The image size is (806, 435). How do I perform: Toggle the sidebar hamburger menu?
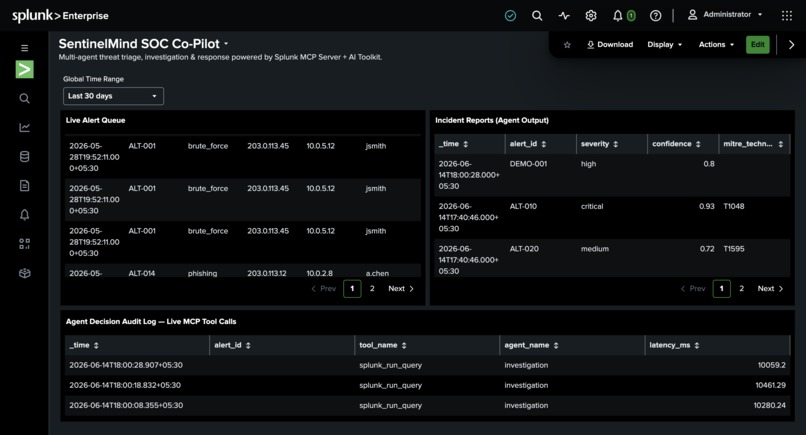[x=24, y=48]
